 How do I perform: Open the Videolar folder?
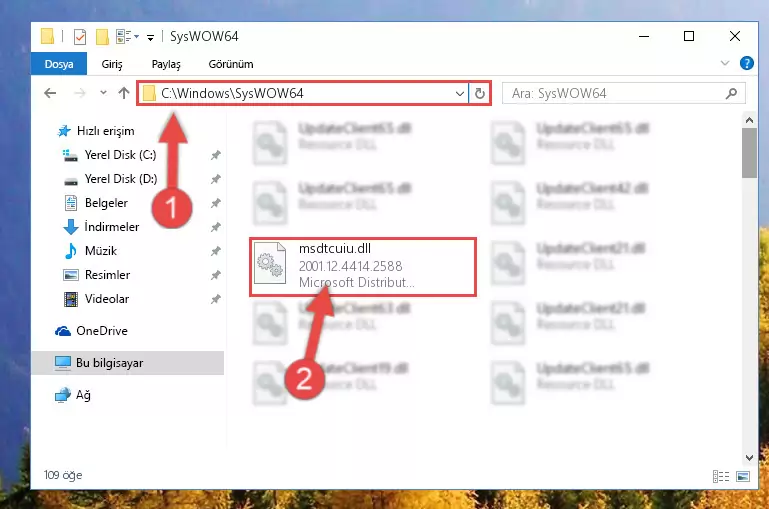(96, 299)
